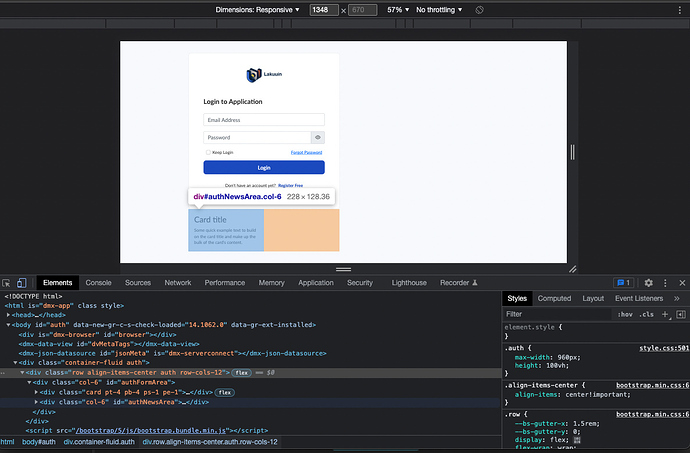Collapse the container-fluid auth div
This screenshot has height=453, width=690.
[15, 363]
